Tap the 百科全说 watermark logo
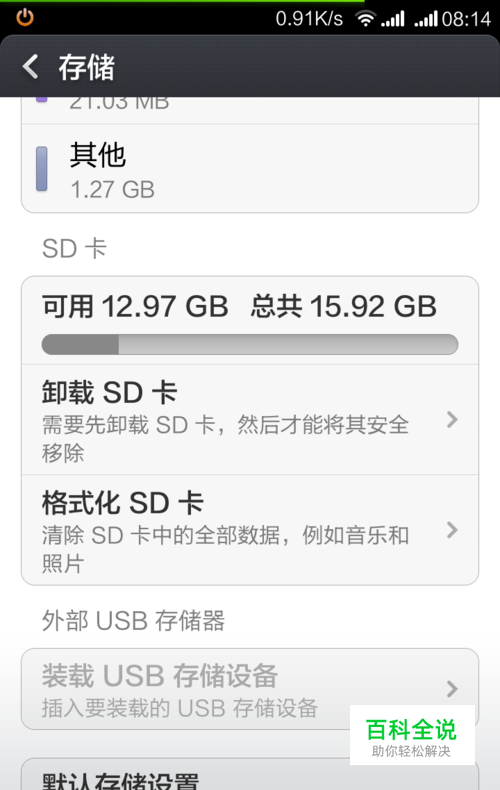This screenshot has width=500, height=790. pos(412,736)
